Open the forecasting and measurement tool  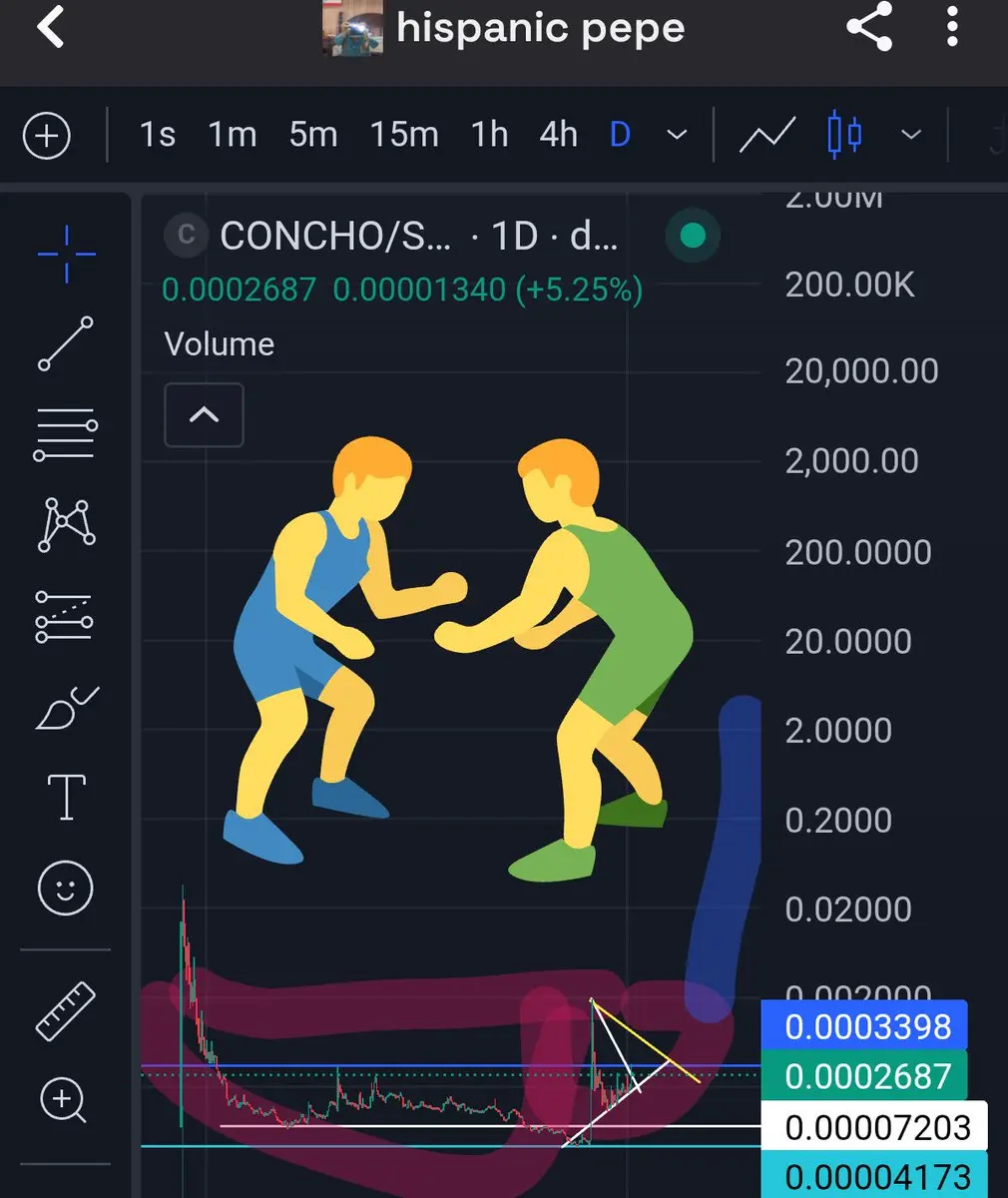64,616
